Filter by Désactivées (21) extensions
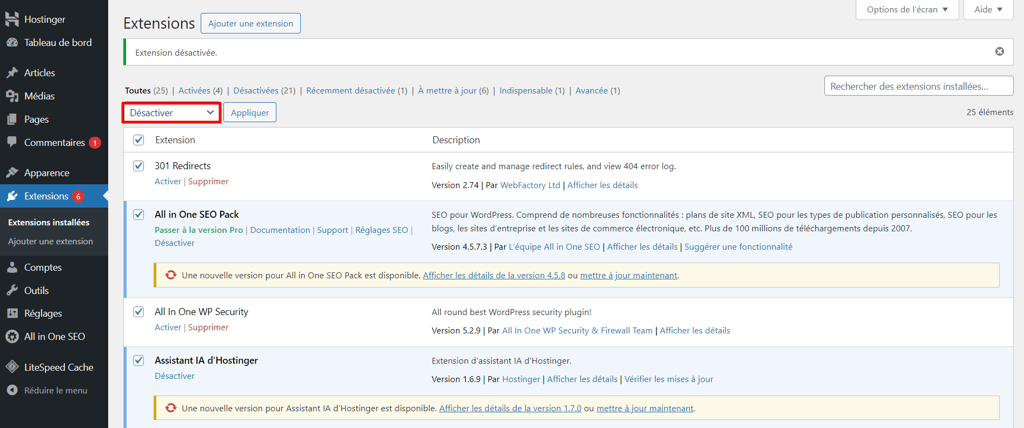This screenshot has height=428, width=1024. [264, 91]
